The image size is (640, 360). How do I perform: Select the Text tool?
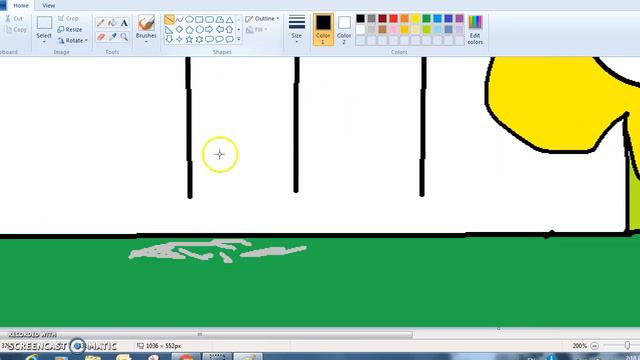click(x=124, y=23)
